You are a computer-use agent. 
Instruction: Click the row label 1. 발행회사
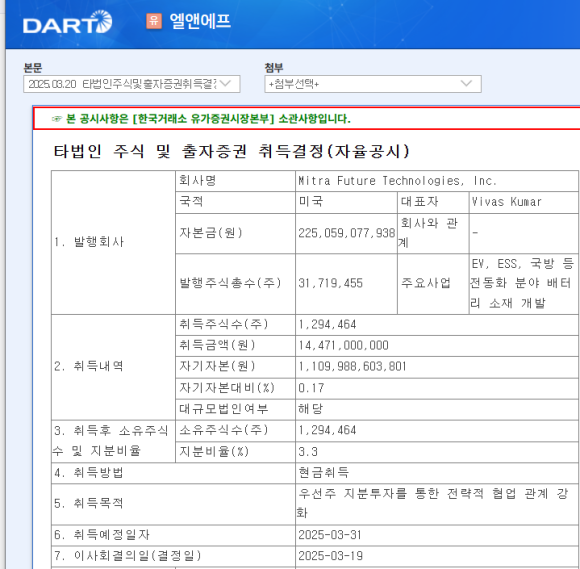point(89,242)
